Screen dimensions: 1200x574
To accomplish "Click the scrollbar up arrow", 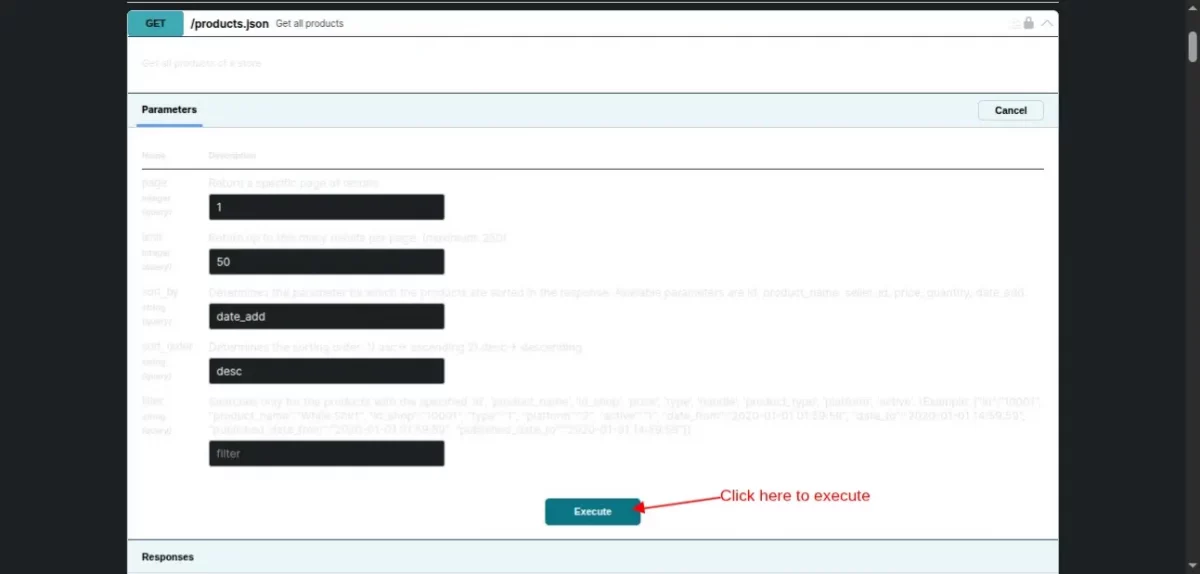I will (1192, 9).
